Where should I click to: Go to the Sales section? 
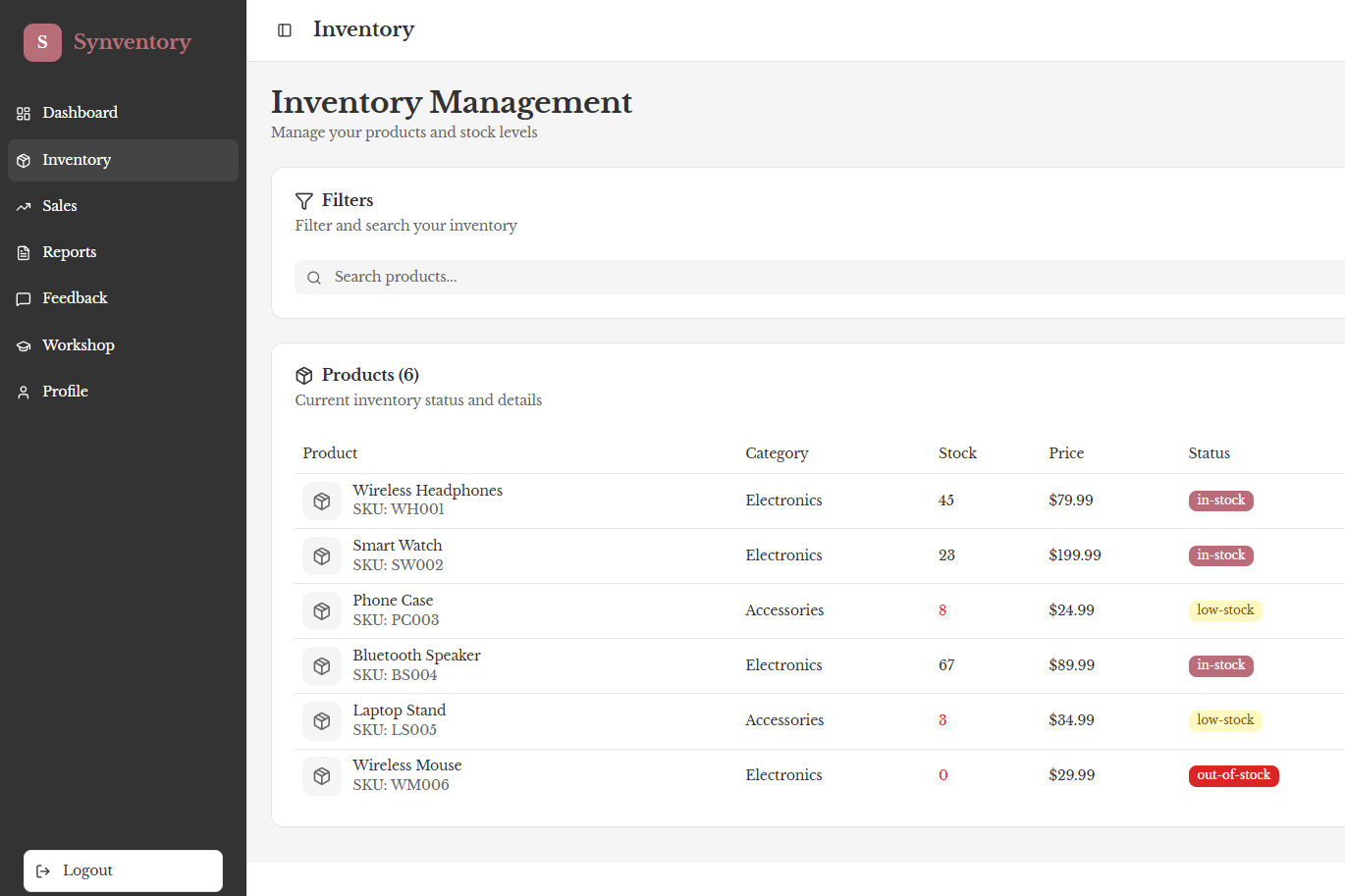click(x=60, y=206)
